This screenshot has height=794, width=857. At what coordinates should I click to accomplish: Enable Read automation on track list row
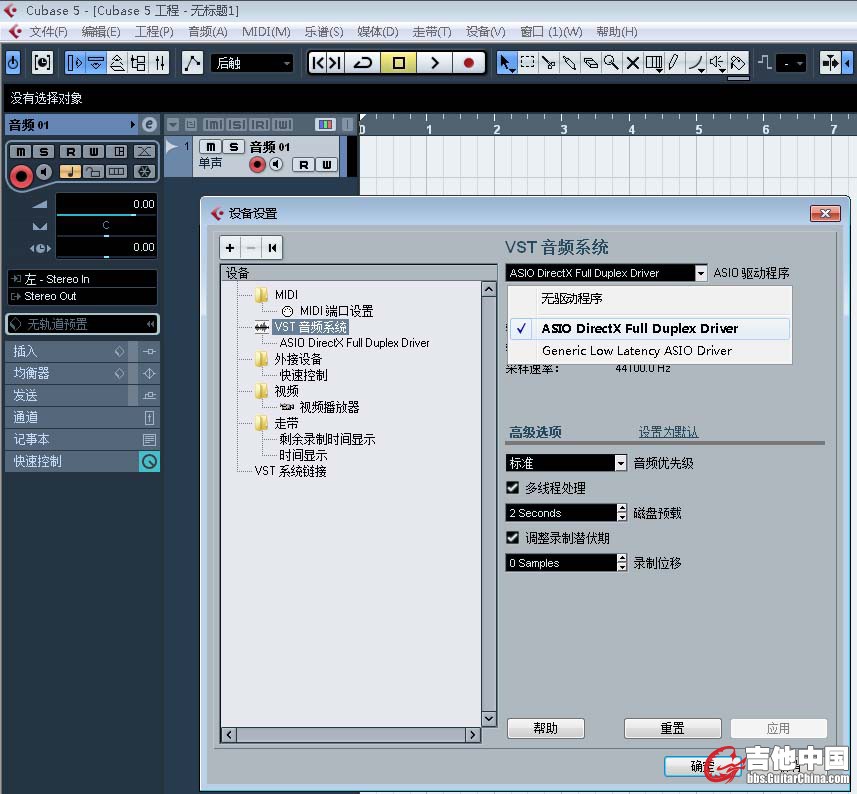[x=304, y=164]
